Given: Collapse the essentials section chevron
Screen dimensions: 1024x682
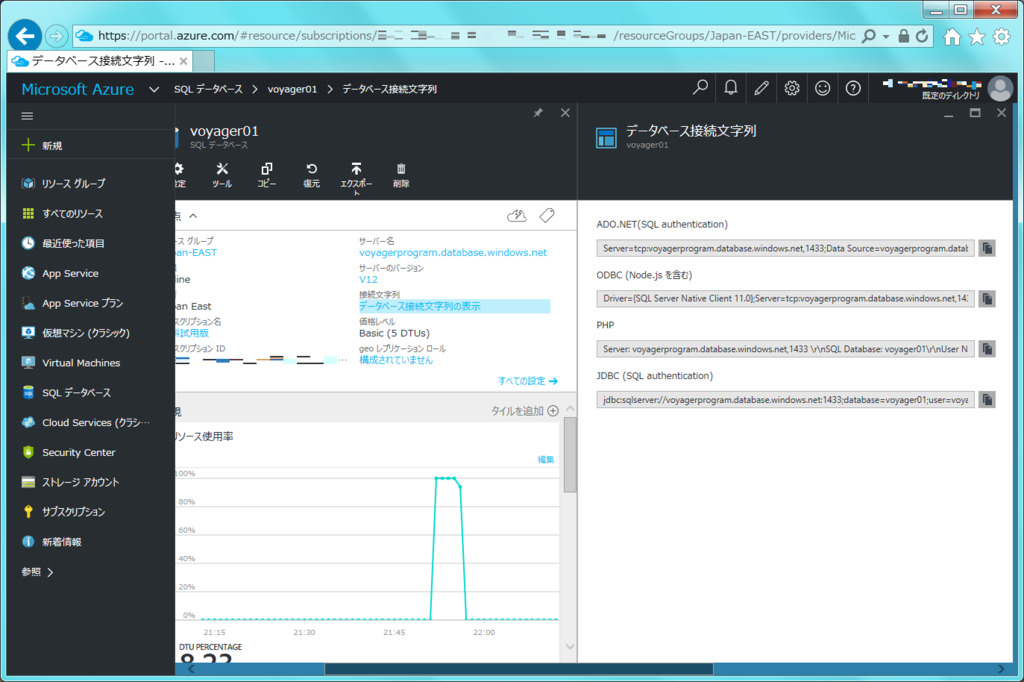Looking at the screenshot, I should [193, 216].
